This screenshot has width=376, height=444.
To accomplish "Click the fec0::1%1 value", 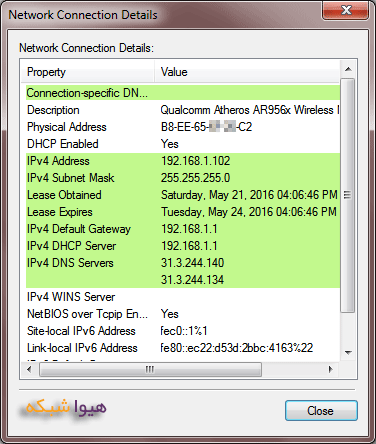I will tap(184, 331).
